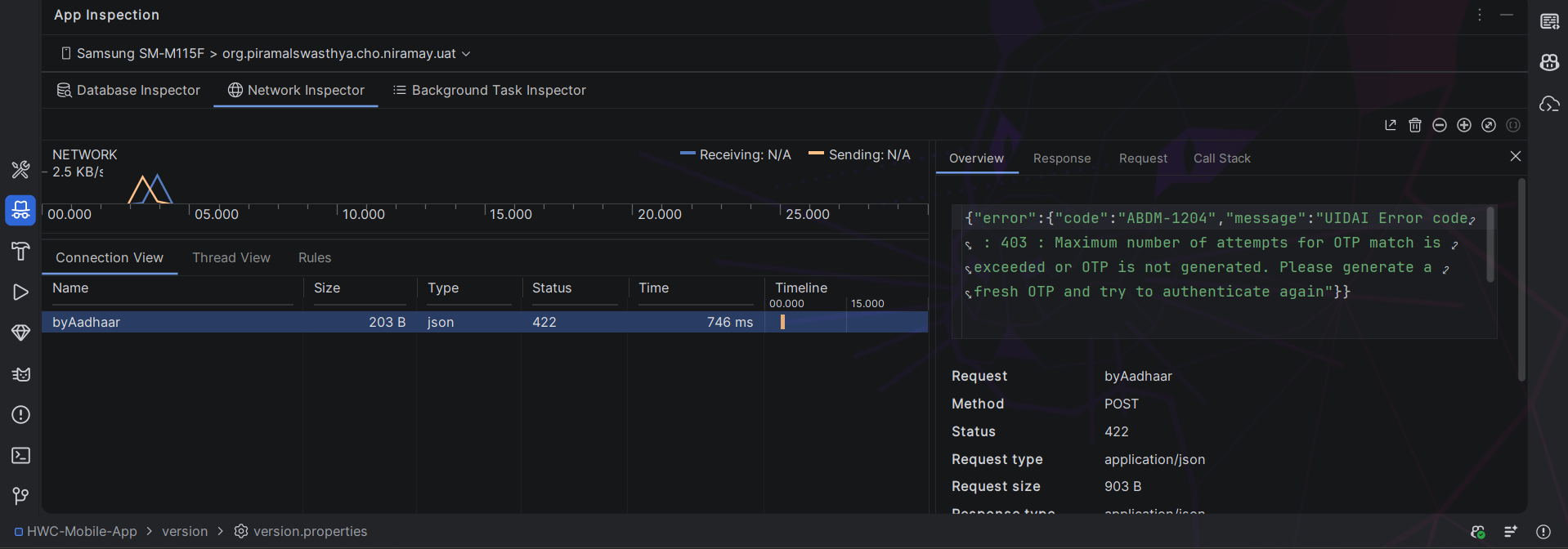Screen dimensions: 1568x549
Task: Click the Sending: N/A legend label
Action: click(859, 154)
